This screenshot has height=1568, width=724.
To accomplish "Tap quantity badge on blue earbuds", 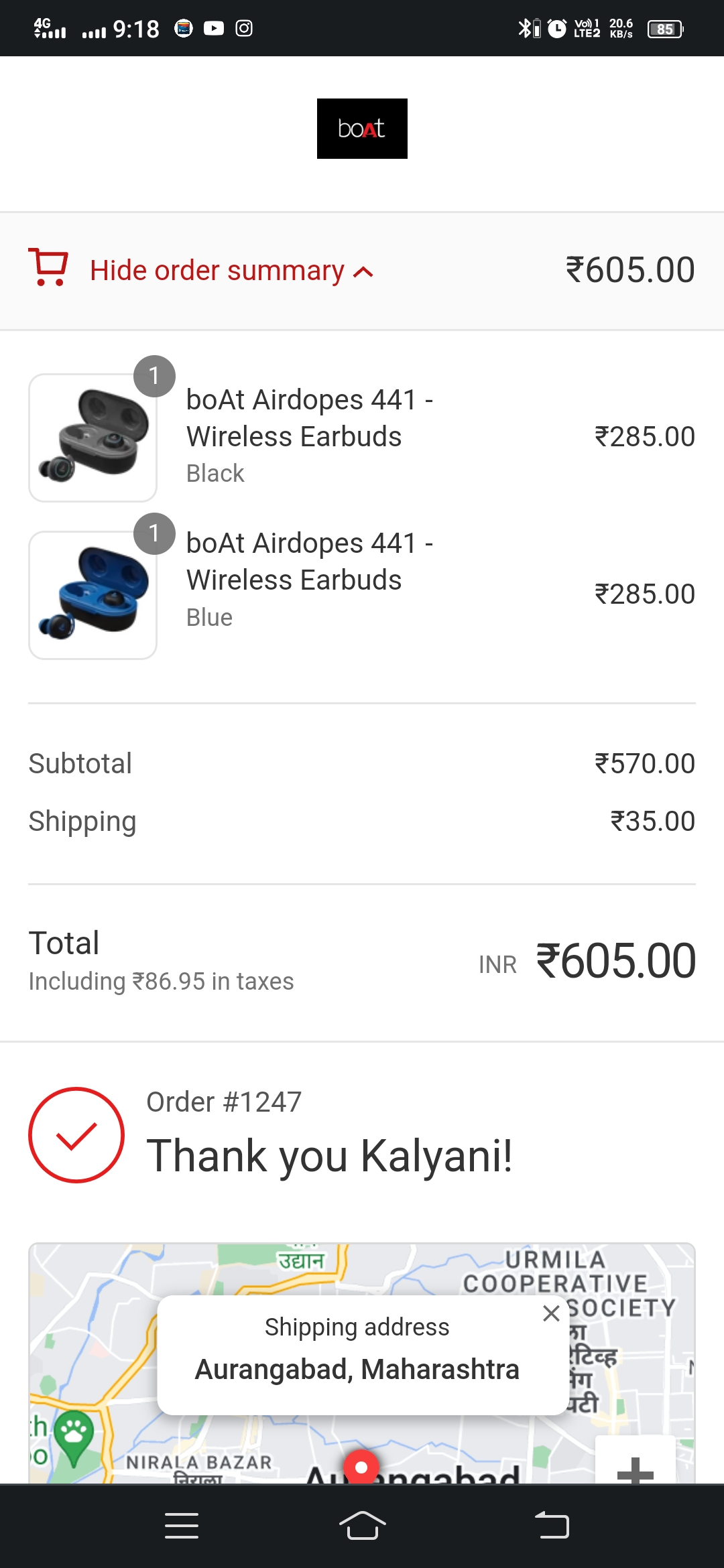I will 154,533.
